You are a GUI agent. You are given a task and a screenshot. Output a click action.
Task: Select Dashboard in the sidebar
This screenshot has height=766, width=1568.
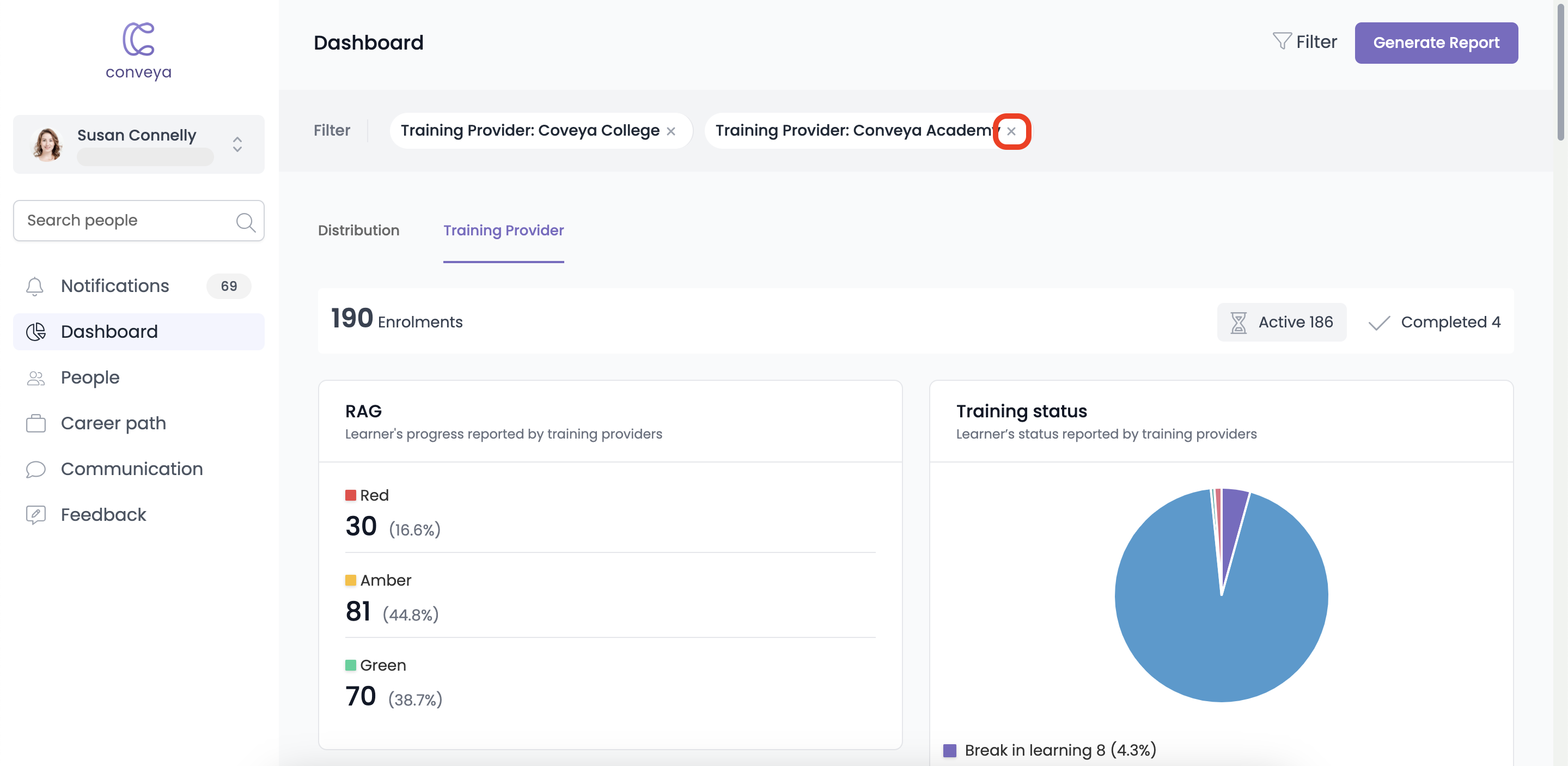[x=139, y=332]
